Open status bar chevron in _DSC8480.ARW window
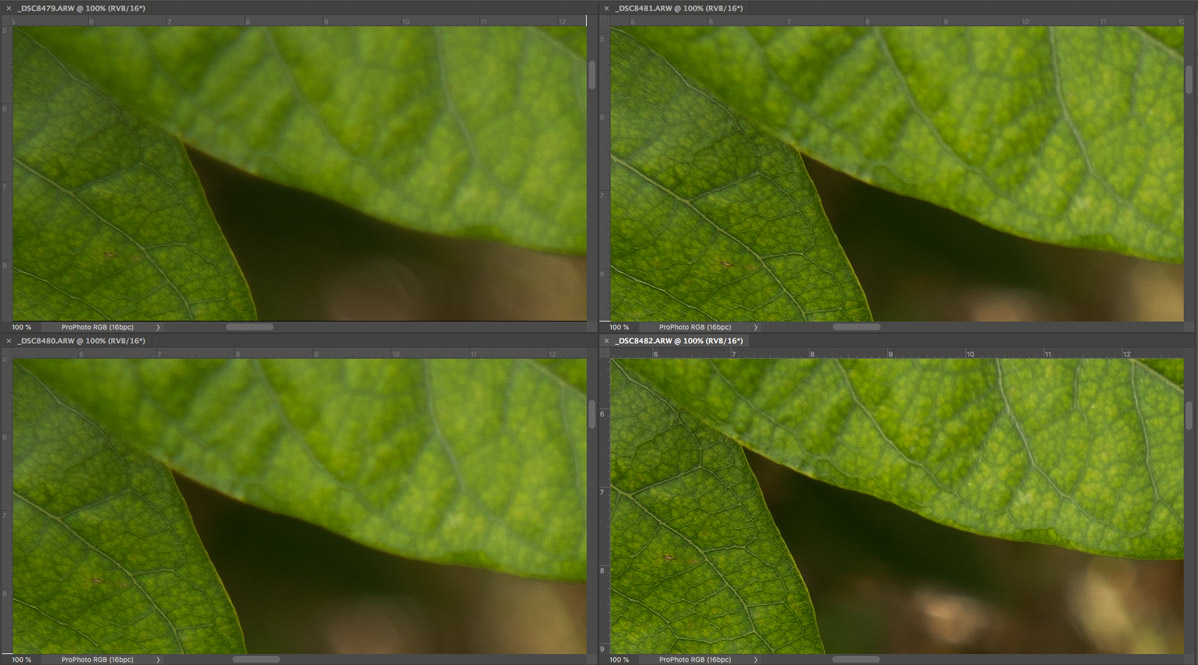Screen dimensions: 1198x665 pyautogui.click(x=158, y=660)
